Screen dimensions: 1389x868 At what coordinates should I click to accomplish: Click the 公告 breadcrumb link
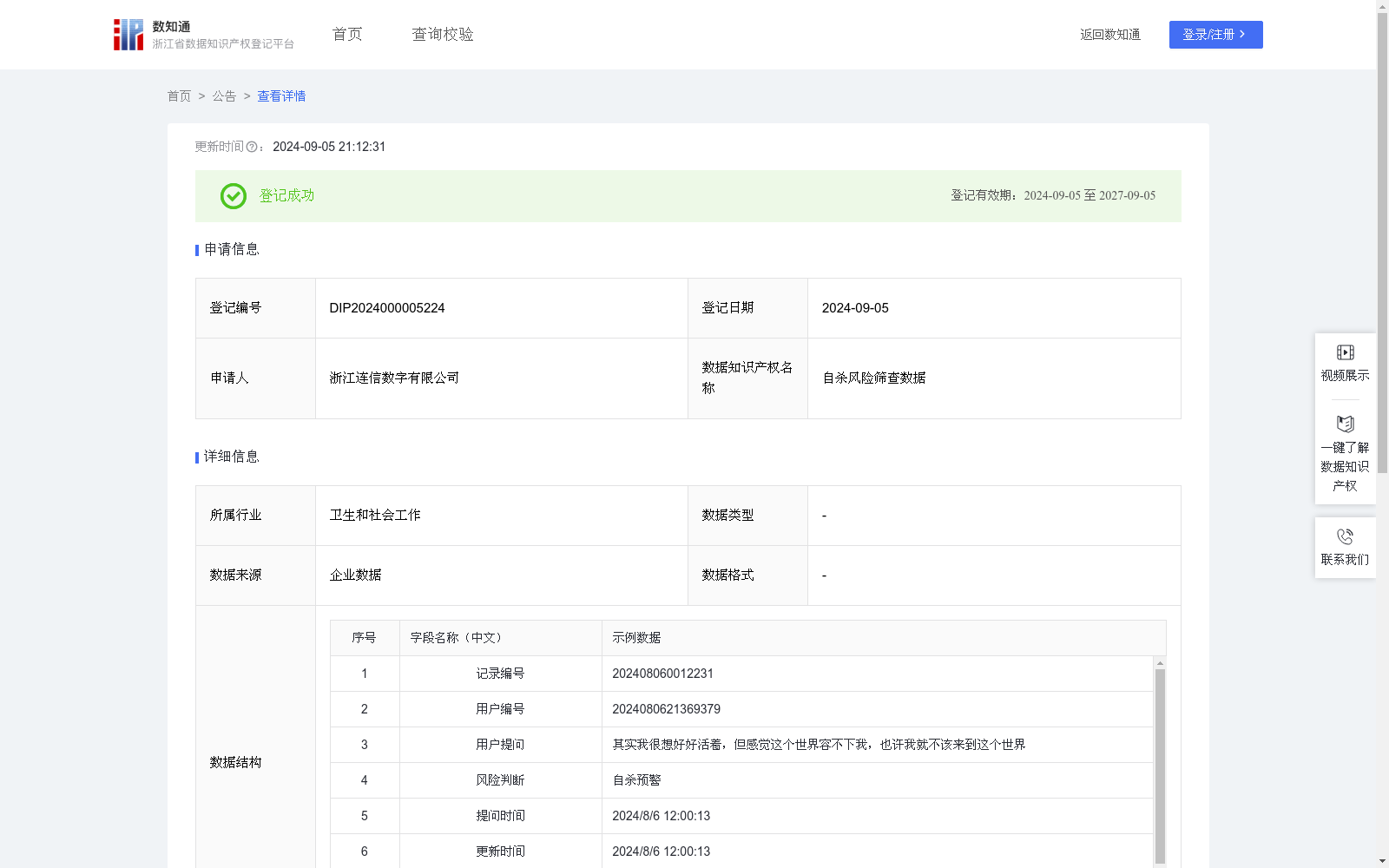point(224,96)
